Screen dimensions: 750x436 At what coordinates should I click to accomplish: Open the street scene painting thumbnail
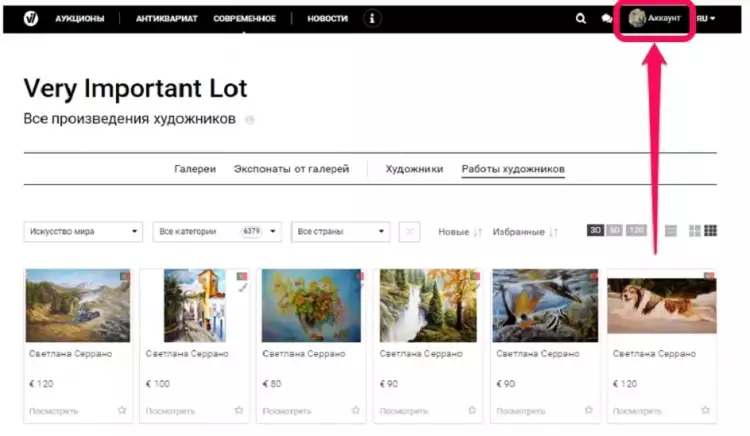pos(195,305)
